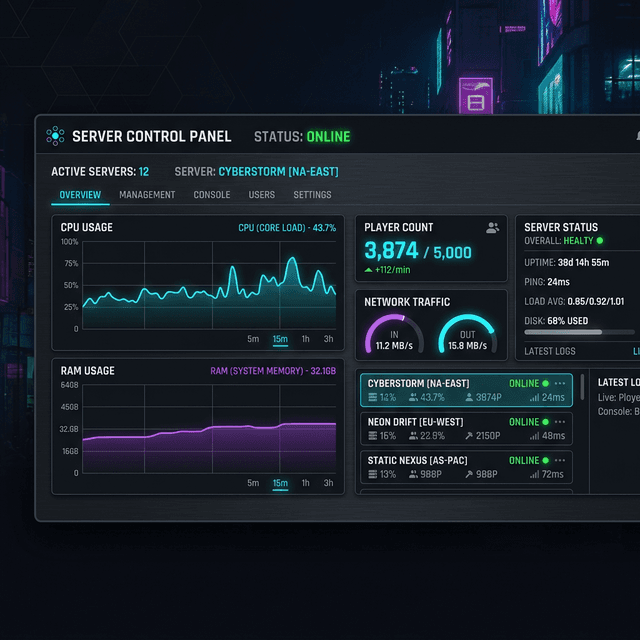Click the server stack icon in Cyberstorm row
This screenshot has height=640, width=640.
[x=373, y=397]
